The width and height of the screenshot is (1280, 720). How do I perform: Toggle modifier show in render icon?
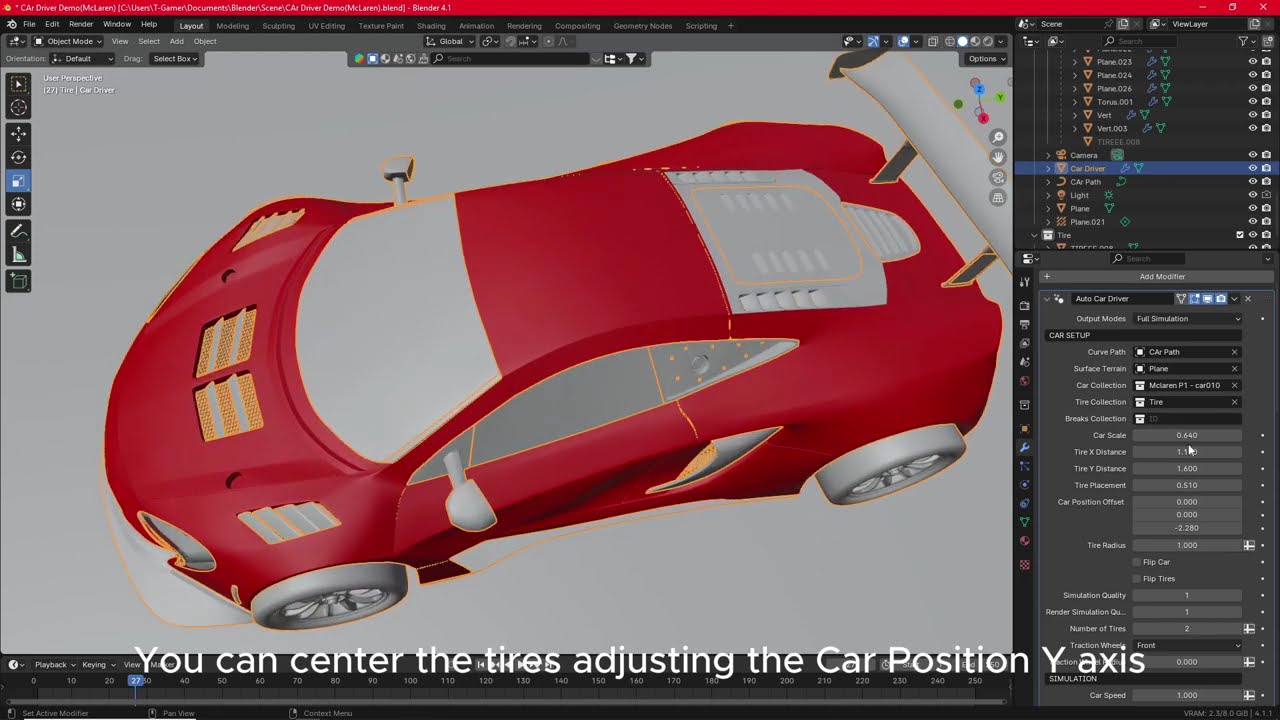(x=1220, y=299)
